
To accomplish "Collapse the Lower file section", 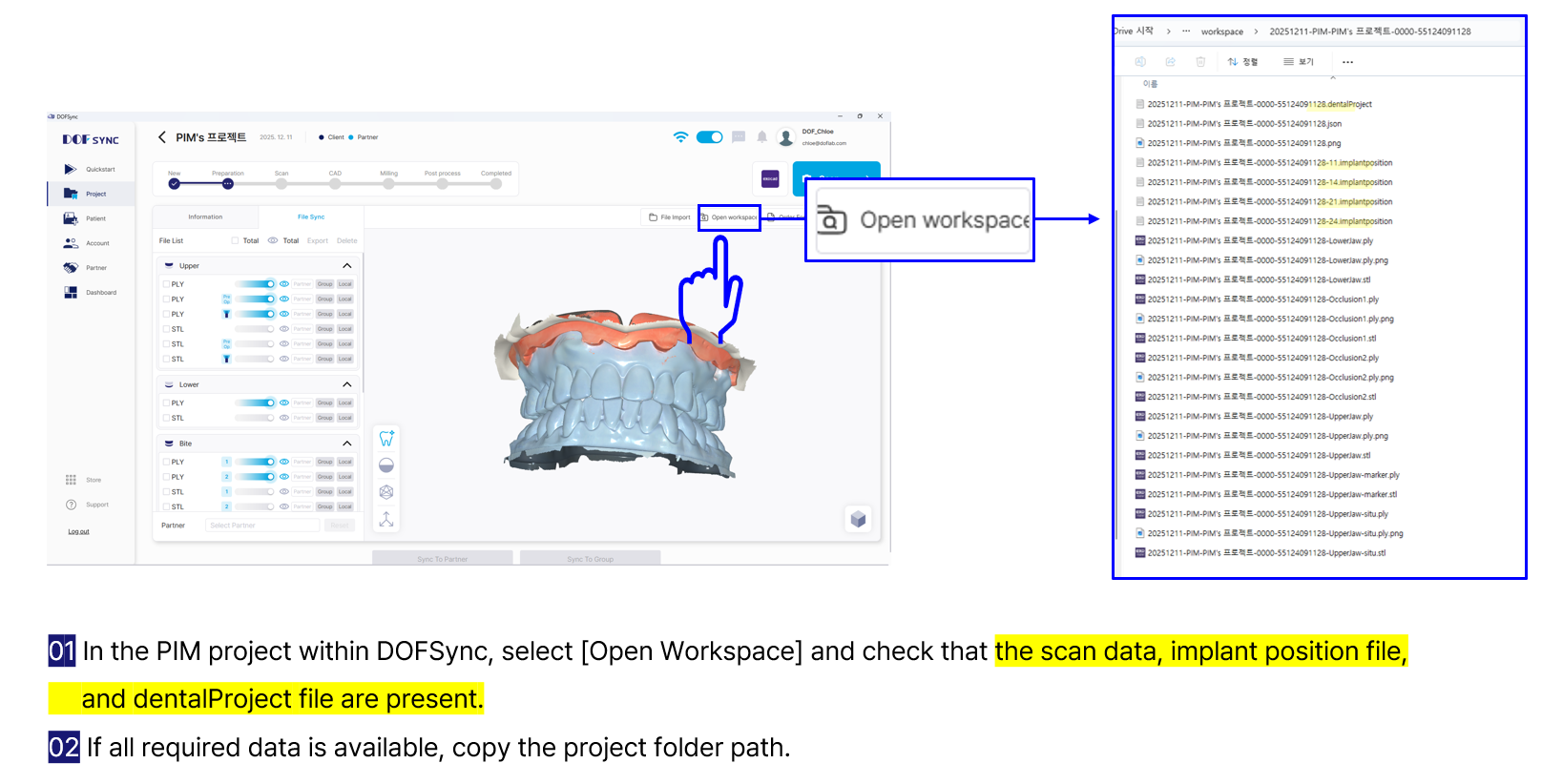I will point(346,384).
